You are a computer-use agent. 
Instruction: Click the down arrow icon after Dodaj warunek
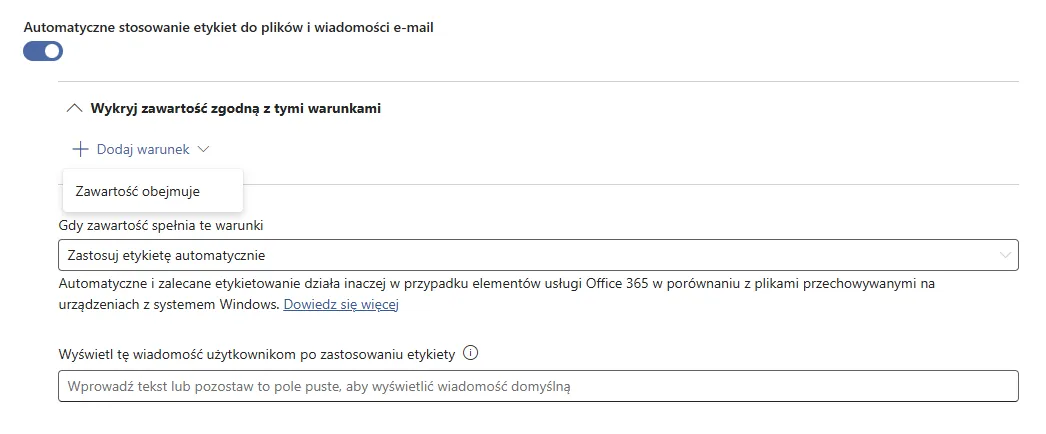(204, 149)
